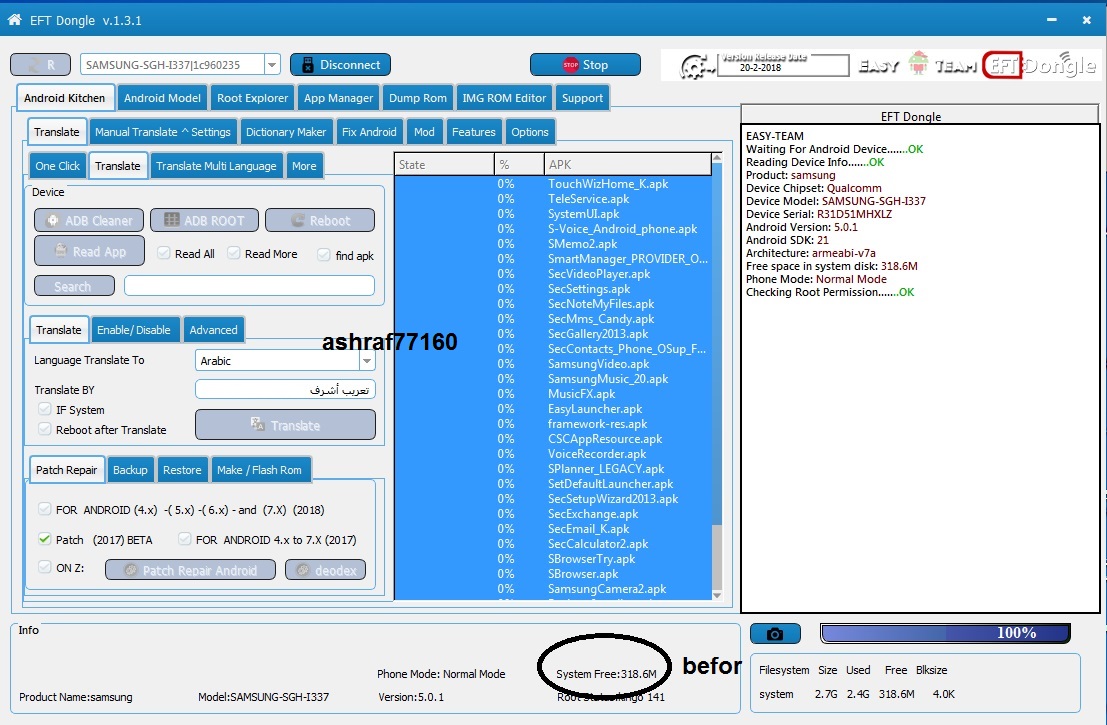The image size is (1107, 725).
Task: Open the Restore tab
Action: pyautogui.click(x=182, y=469)
